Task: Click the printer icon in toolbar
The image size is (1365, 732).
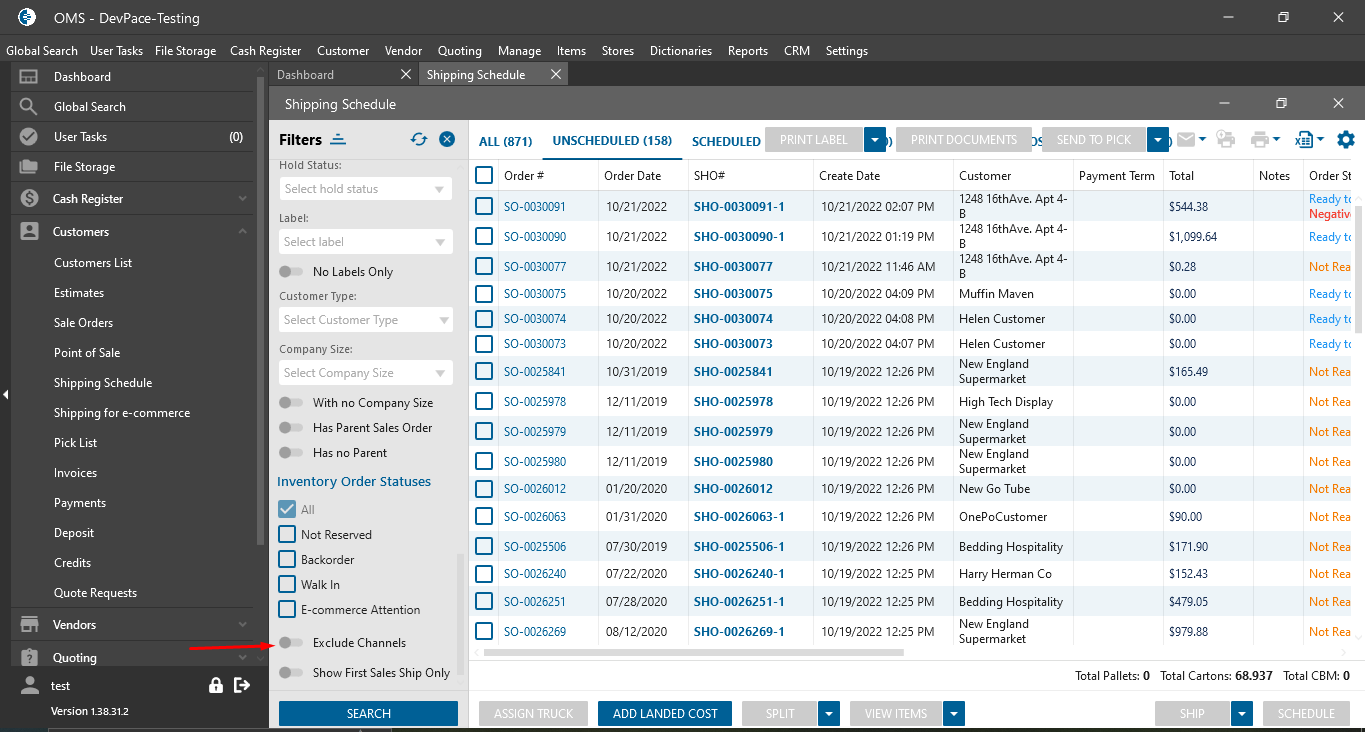Action: pos(1260,140)
